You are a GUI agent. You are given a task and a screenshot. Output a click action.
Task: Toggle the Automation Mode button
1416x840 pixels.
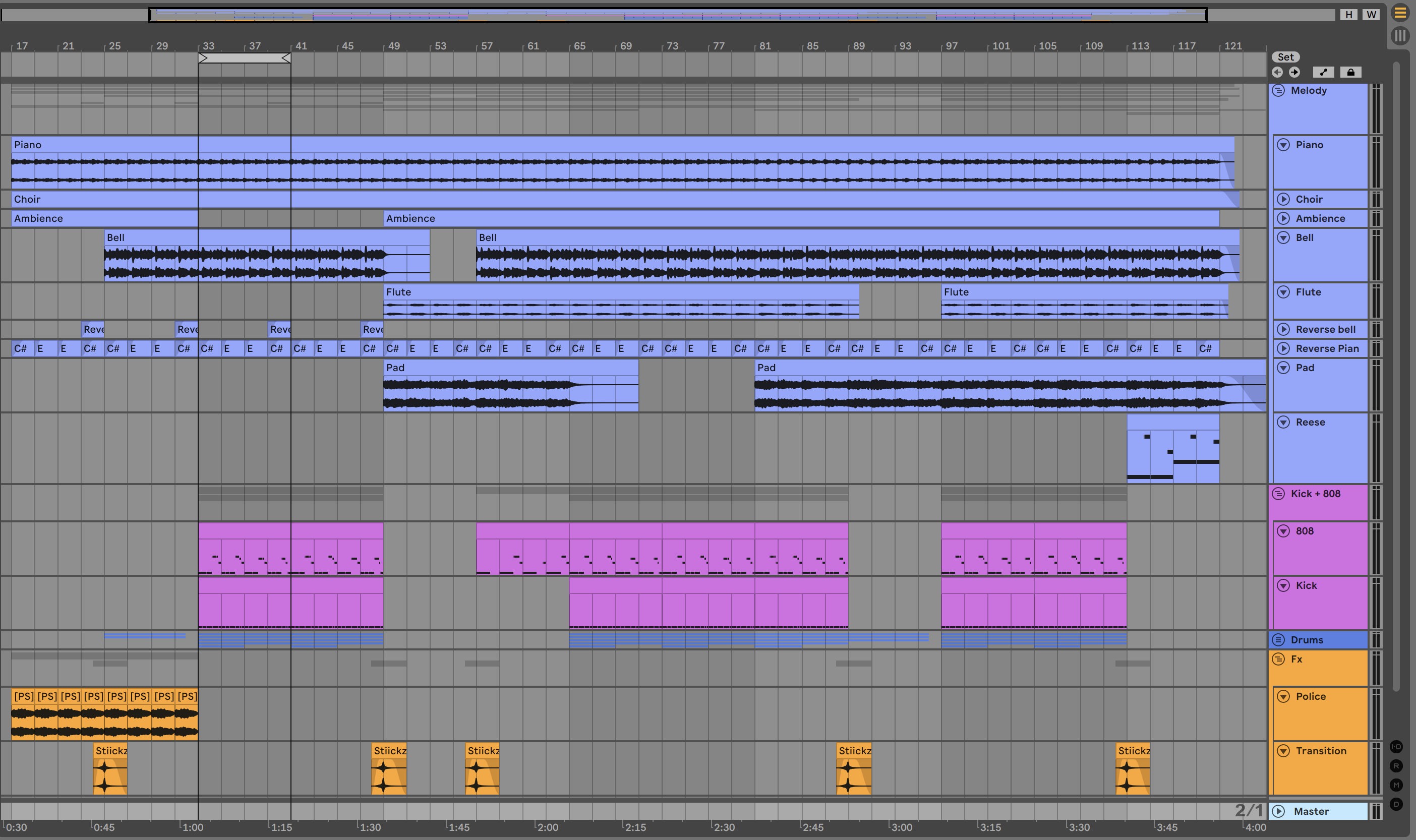click(1323, 72)
